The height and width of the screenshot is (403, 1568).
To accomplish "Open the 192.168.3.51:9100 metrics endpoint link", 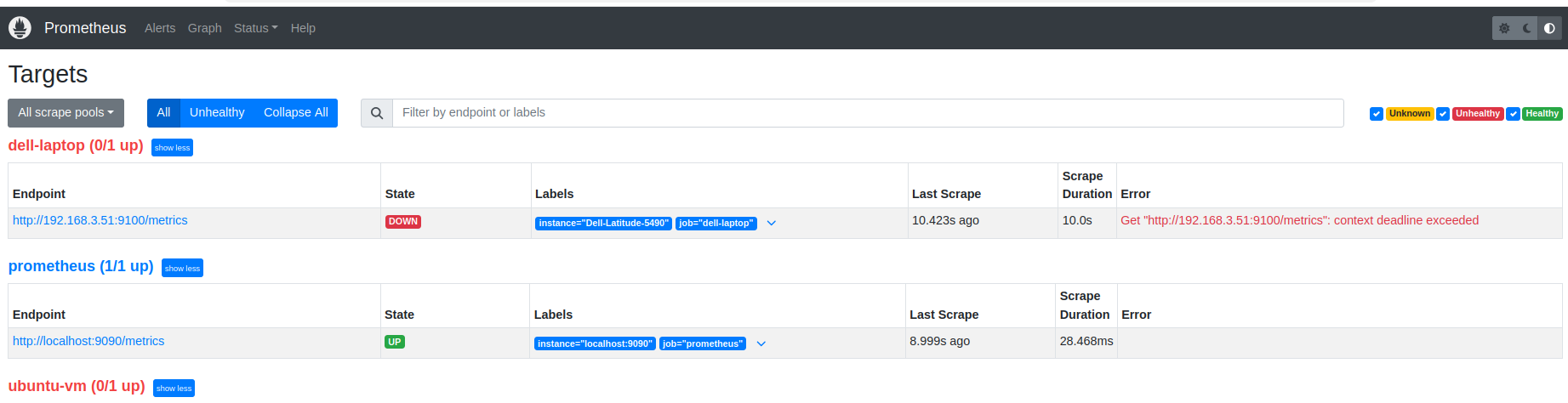I will (100, 220).
